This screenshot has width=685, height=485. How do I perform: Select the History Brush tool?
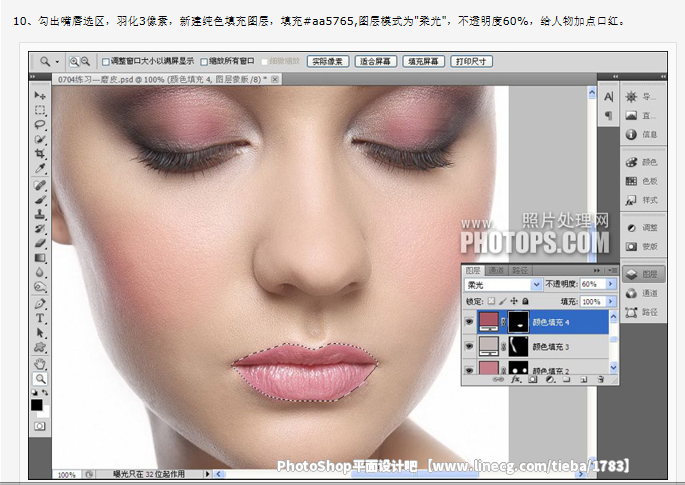(x=40, y=229)
